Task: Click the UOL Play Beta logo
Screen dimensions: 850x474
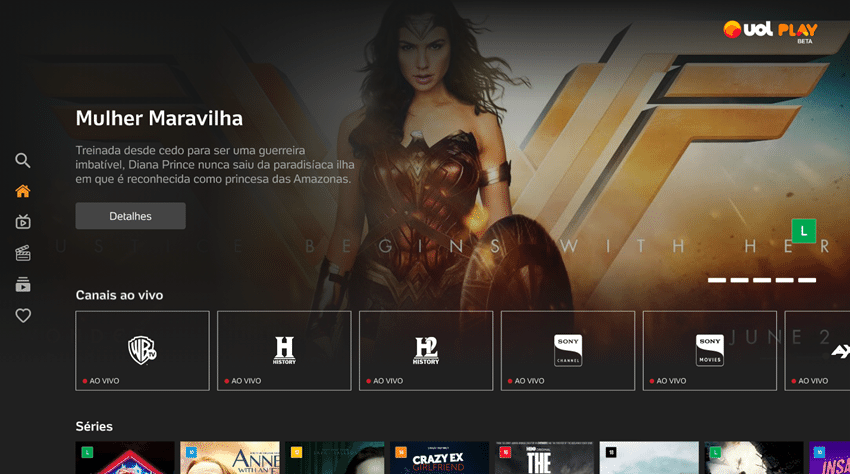Action: tap(770, 31)
